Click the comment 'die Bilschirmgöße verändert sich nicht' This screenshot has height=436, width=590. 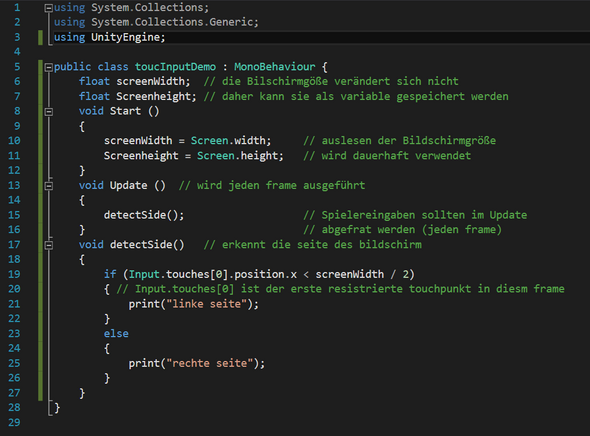pyautogui.click(x=340, y=82)
